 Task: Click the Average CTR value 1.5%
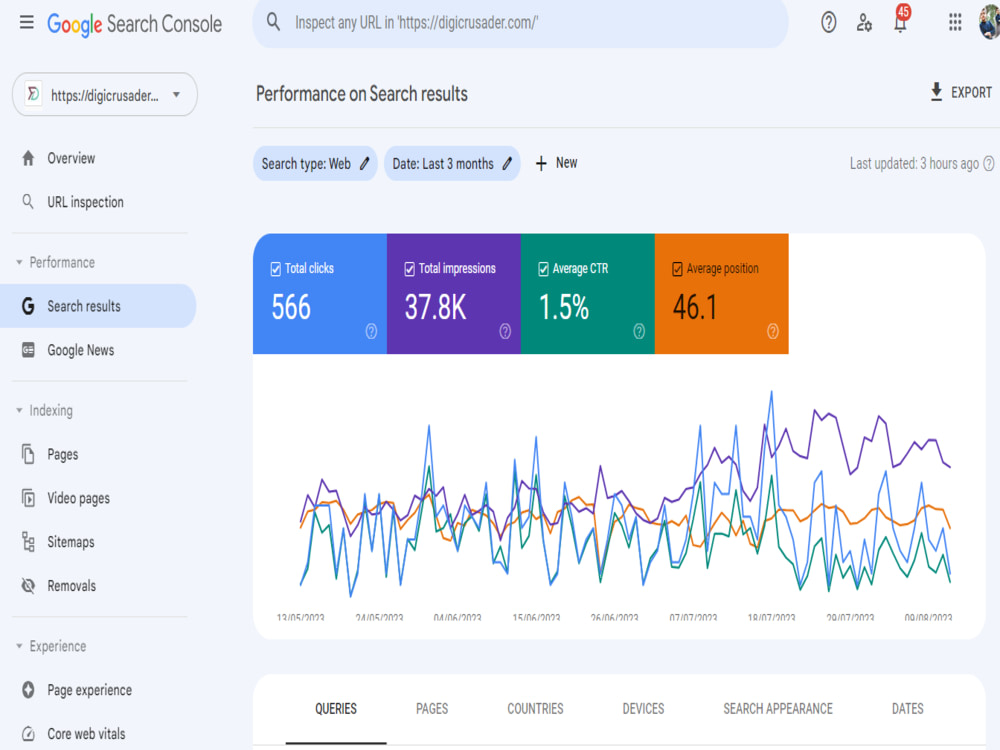[x=564, y=307]
